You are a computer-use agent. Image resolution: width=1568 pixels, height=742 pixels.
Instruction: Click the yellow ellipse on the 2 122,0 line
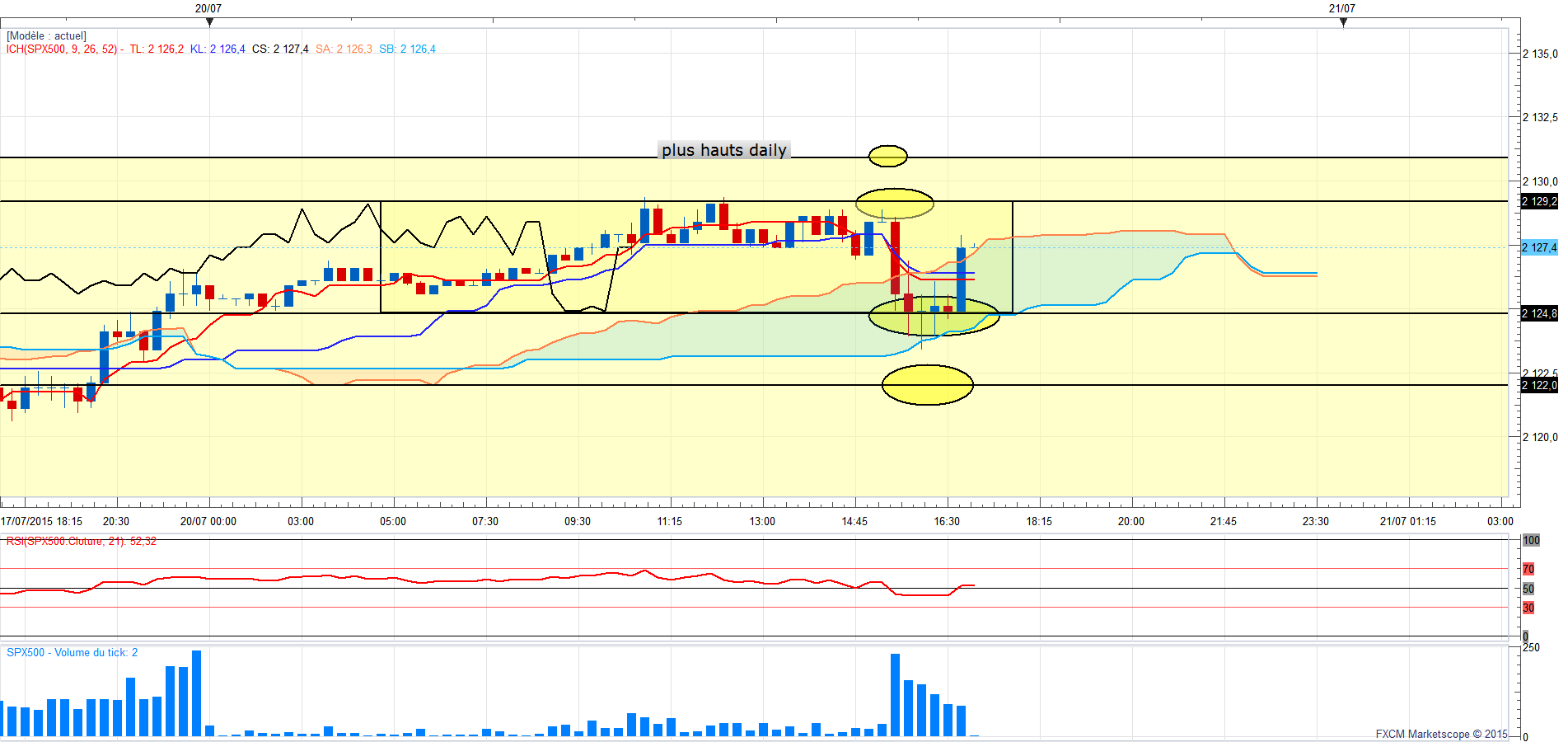[x=928, y=385]
